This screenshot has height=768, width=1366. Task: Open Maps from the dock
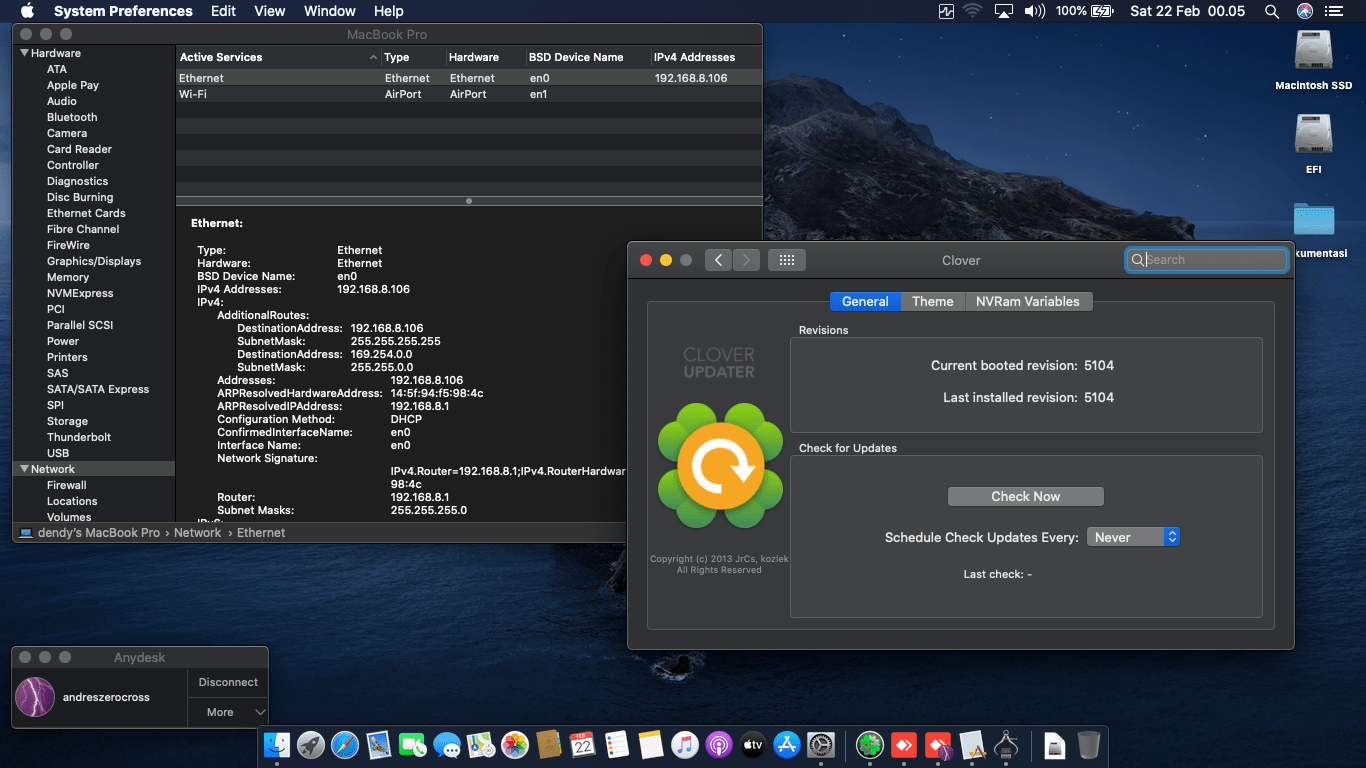tap(481, 745)
